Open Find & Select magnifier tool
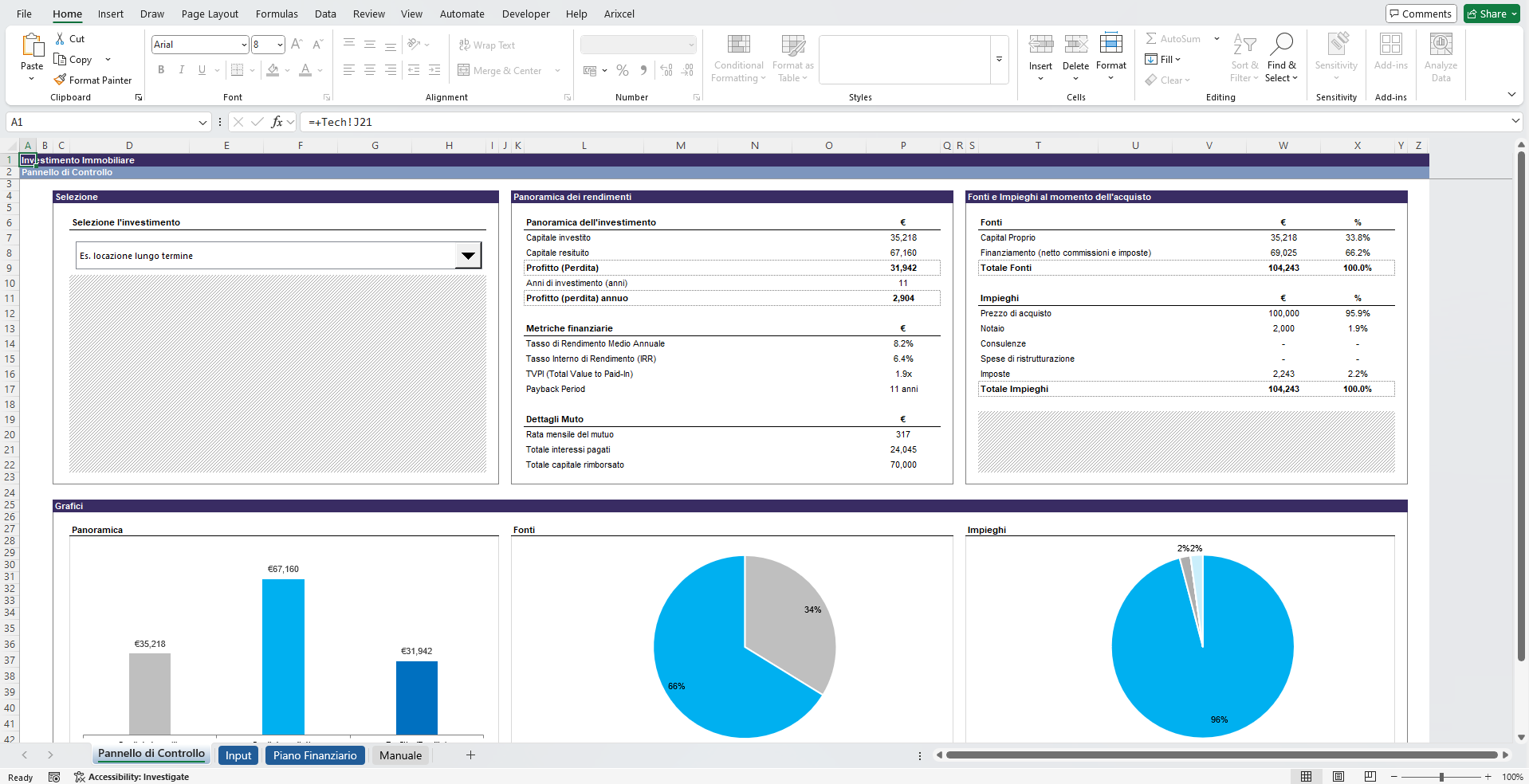 click(x=1281, y=45)
